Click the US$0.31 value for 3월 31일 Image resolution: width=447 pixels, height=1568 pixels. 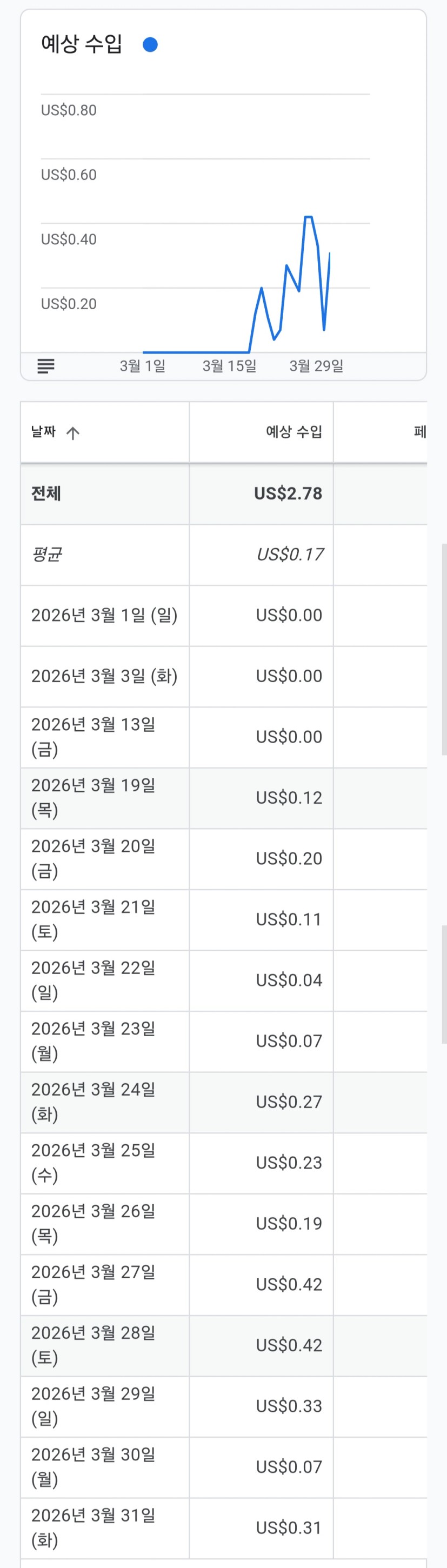click(289, 1527)
